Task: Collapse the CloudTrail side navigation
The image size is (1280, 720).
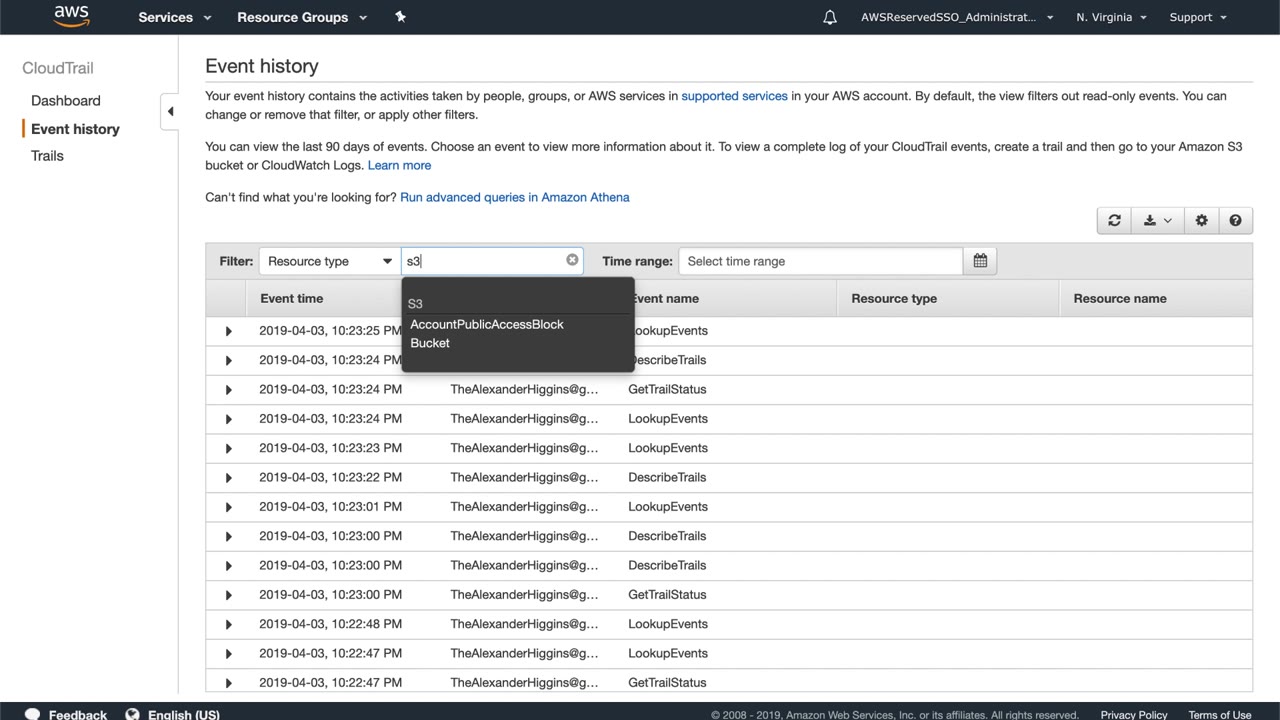Action: tap(170, 111)
